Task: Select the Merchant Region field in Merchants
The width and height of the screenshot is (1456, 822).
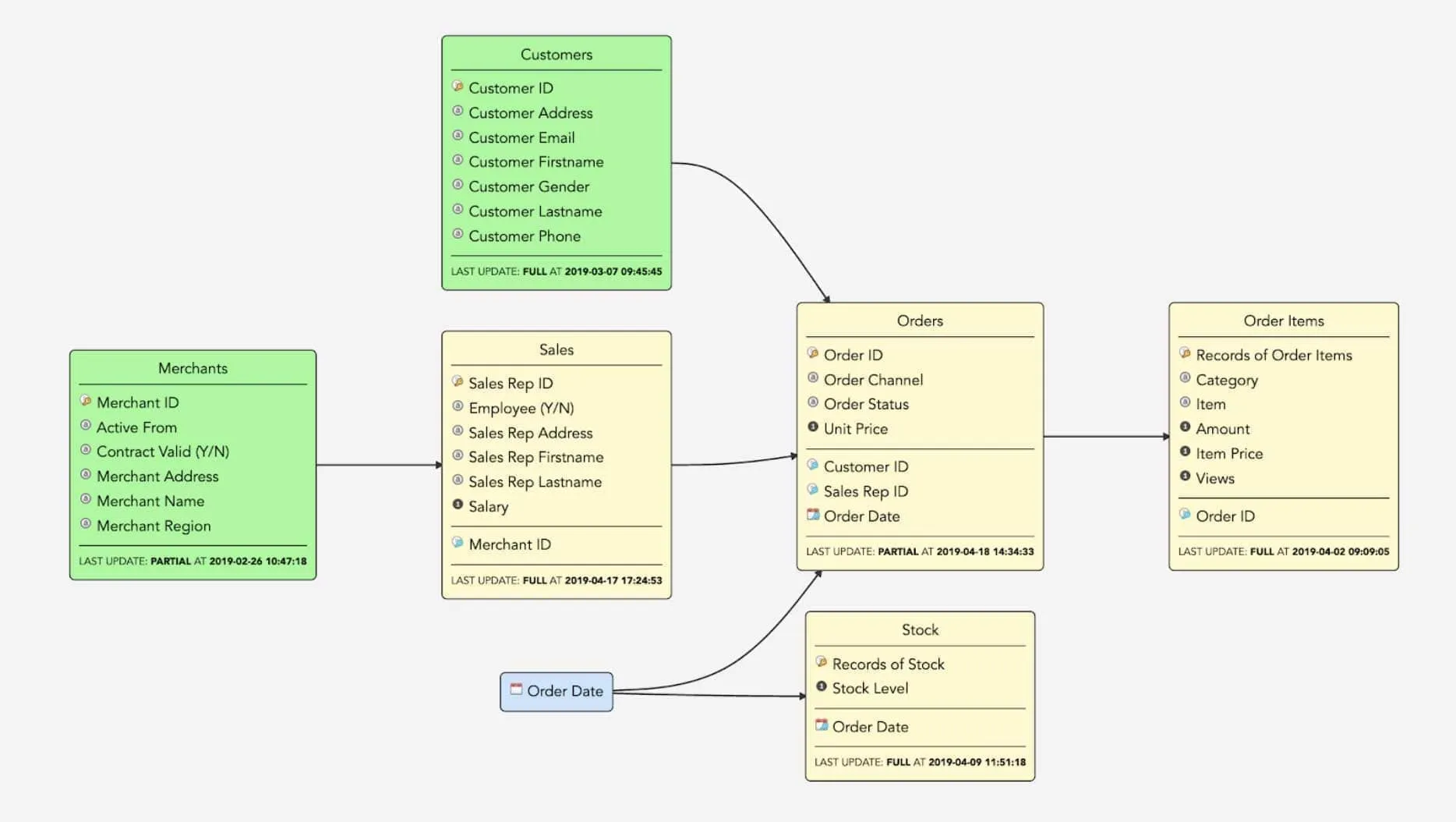Action: coord(152,526)
